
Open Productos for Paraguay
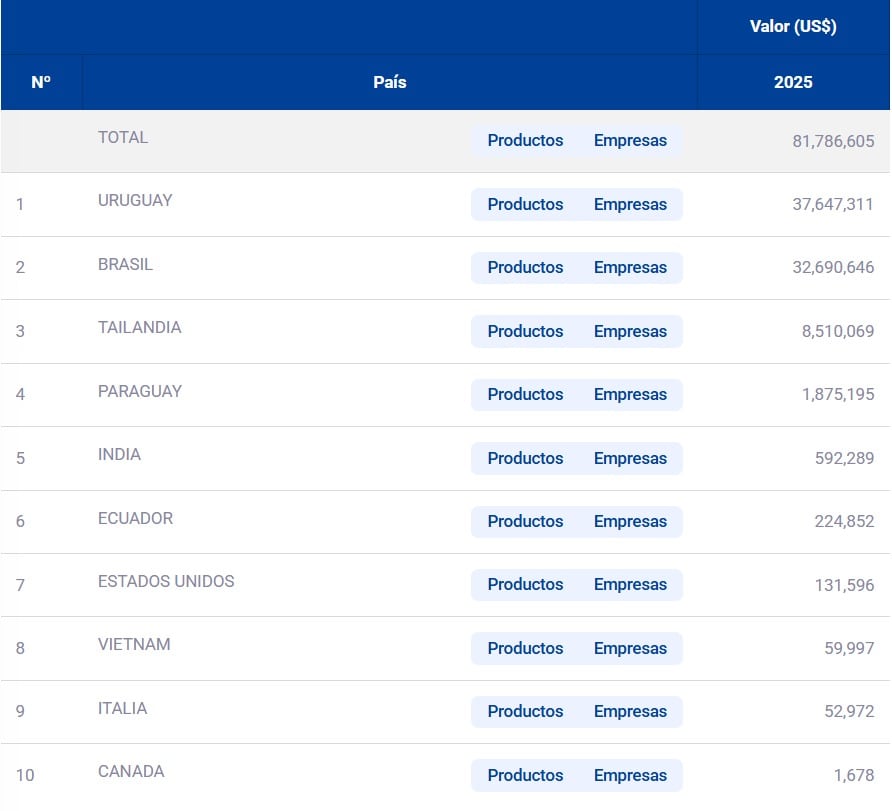[525, 395]
